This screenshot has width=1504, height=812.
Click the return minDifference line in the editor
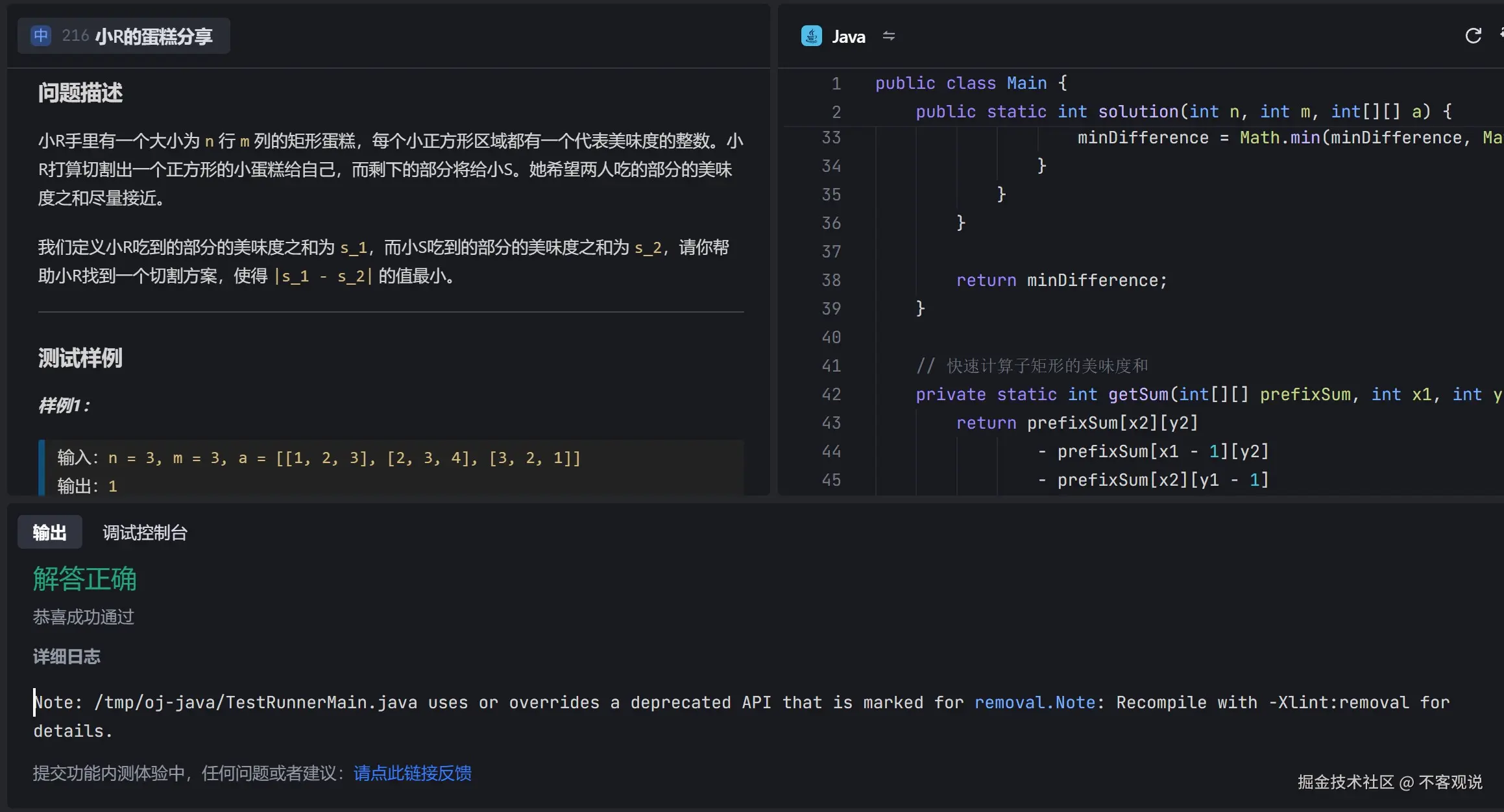tap(1061, 280)
